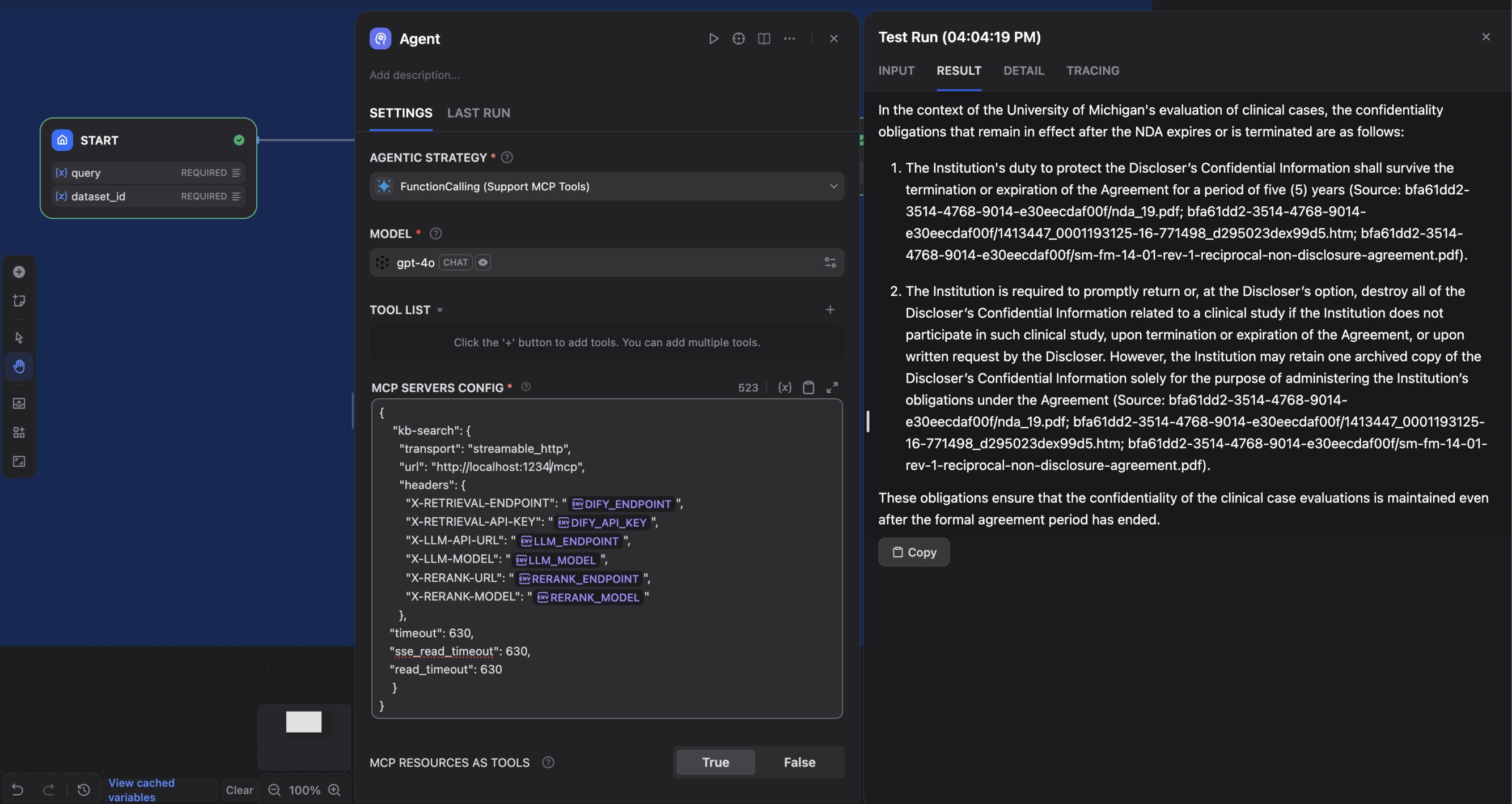The width and height of the screenshot is (1512, 804).
Task: Insert a variable into the MCP config
Action: pyautogui.click(x=785, y=388)
